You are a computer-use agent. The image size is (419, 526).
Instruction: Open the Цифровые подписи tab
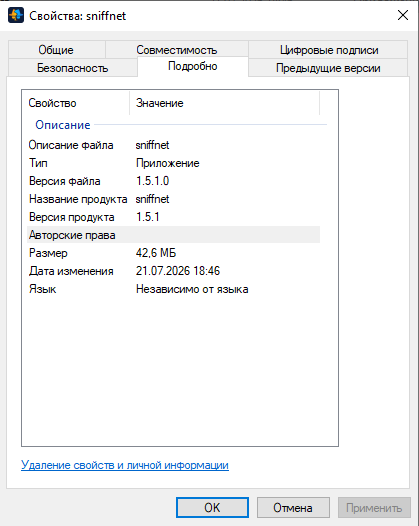click(329, 50)
